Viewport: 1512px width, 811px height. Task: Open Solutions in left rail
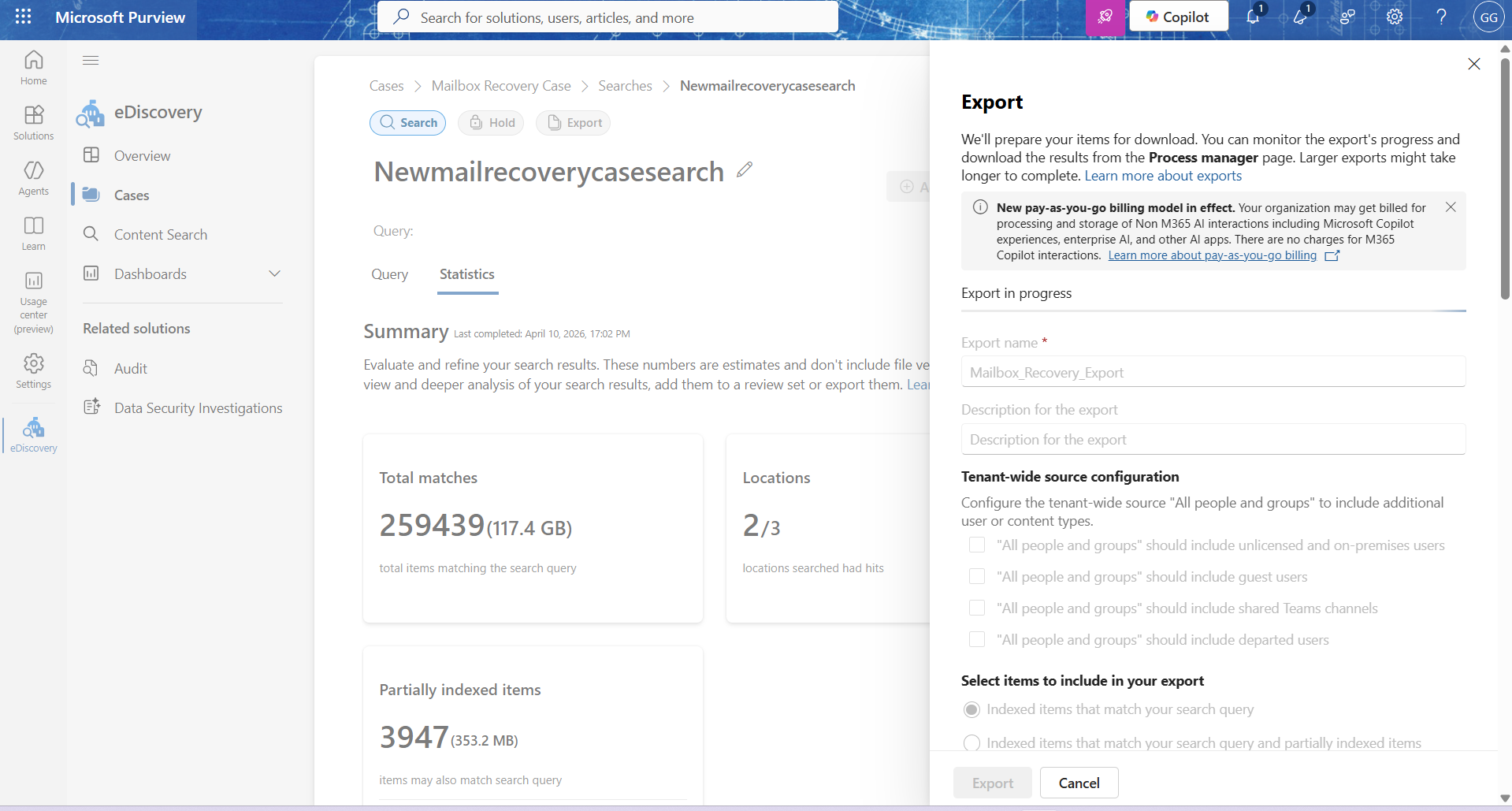coord(34,123)
